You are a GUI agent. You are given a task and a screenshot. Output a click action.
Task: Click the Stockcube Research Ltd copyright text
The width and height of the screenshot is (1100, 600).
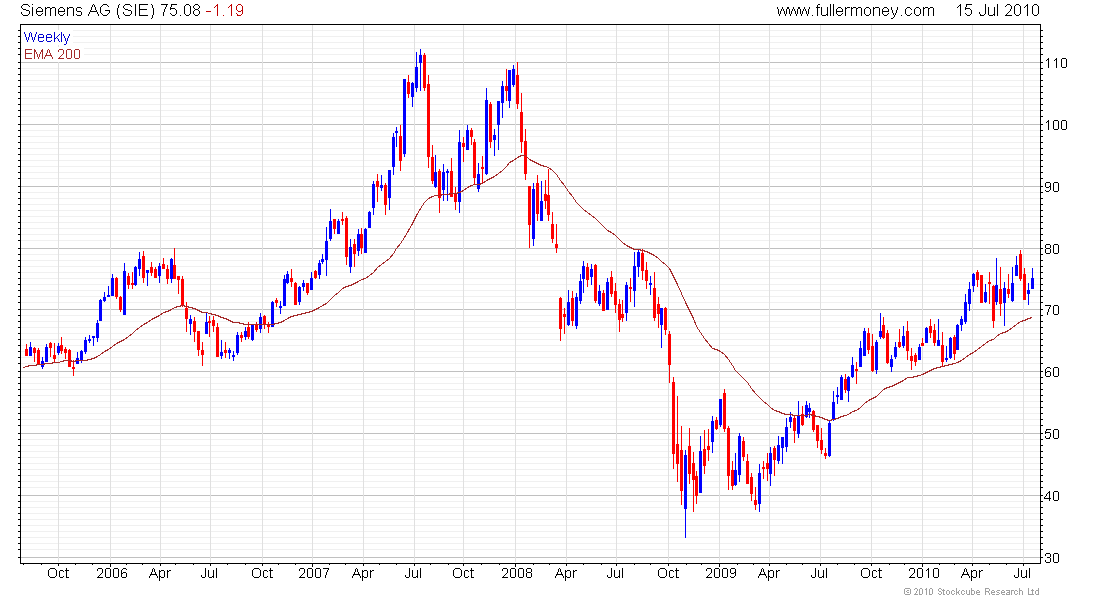[972, 592]
